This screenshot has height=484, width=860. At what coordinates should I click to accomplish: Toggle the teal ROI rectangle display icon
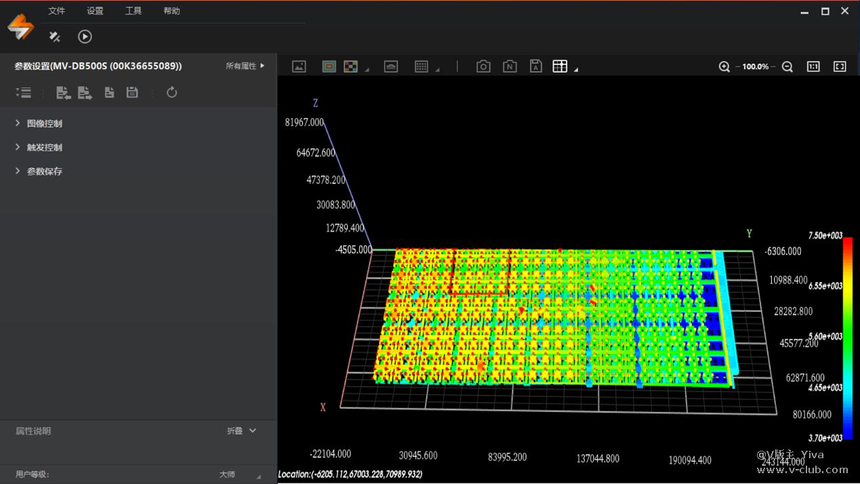click(x=329, y=66)
